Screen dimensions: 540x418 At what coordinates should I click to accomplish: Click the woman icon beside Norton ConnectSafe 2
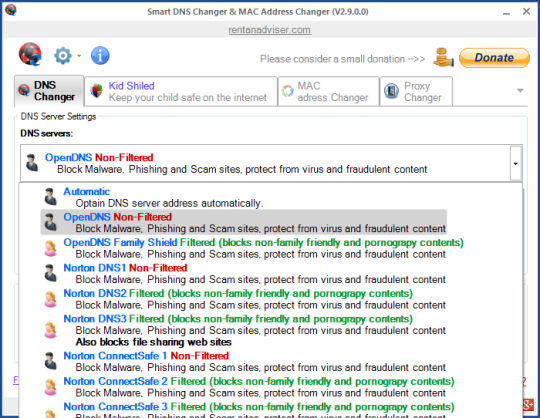click(x=51, y=387)
